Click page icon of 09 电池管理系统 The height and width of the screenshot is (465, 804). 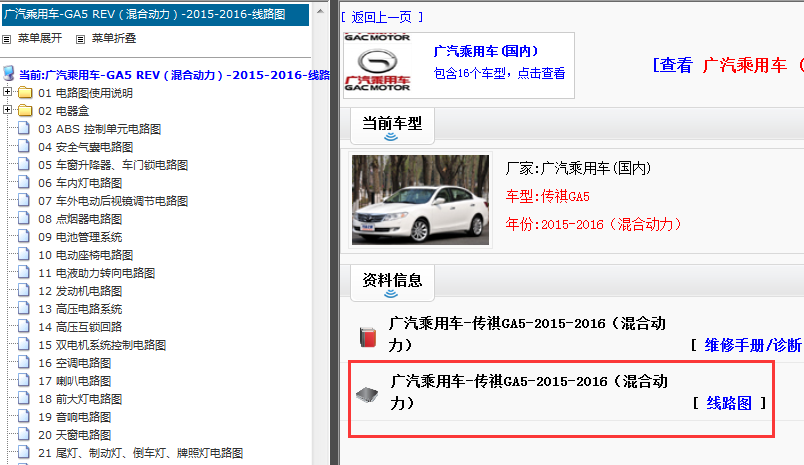pyautogui.click(x=24, y=236)
